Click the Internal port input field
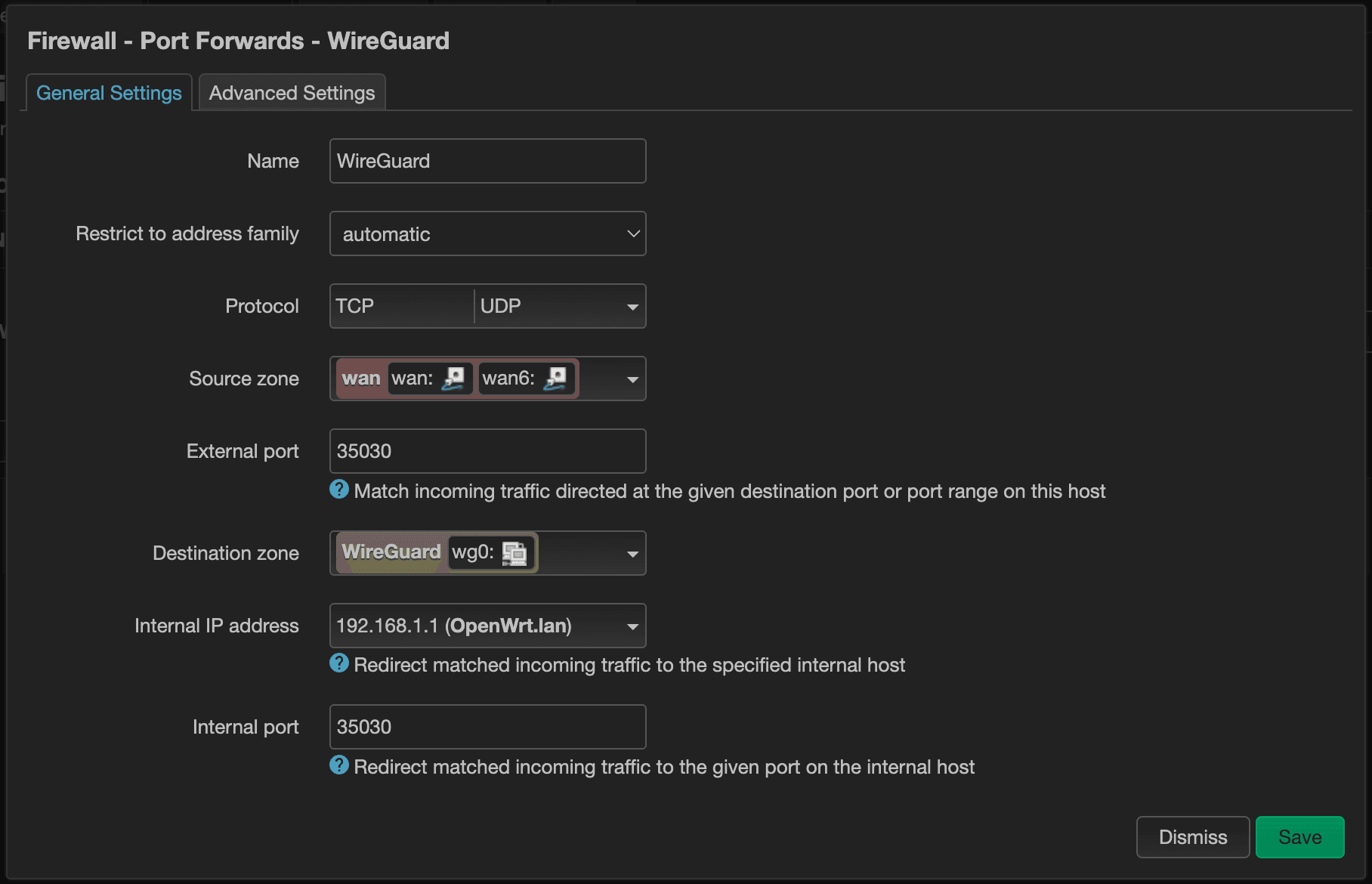1372x884 pixels. tap(487, 727)
